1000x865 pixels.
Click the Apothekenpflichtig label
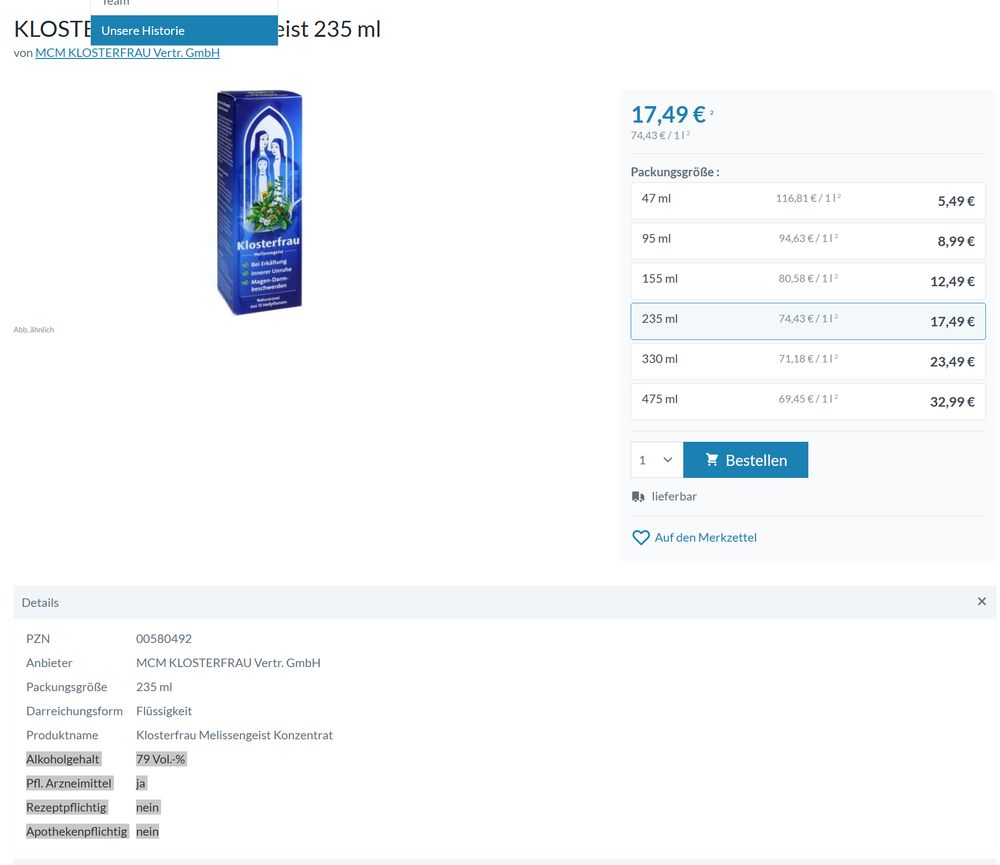pos(77,832)
